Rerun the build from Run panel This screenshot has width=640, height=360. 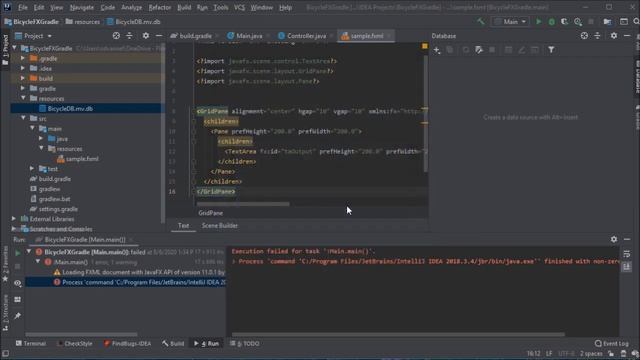[x=18, y=253]
